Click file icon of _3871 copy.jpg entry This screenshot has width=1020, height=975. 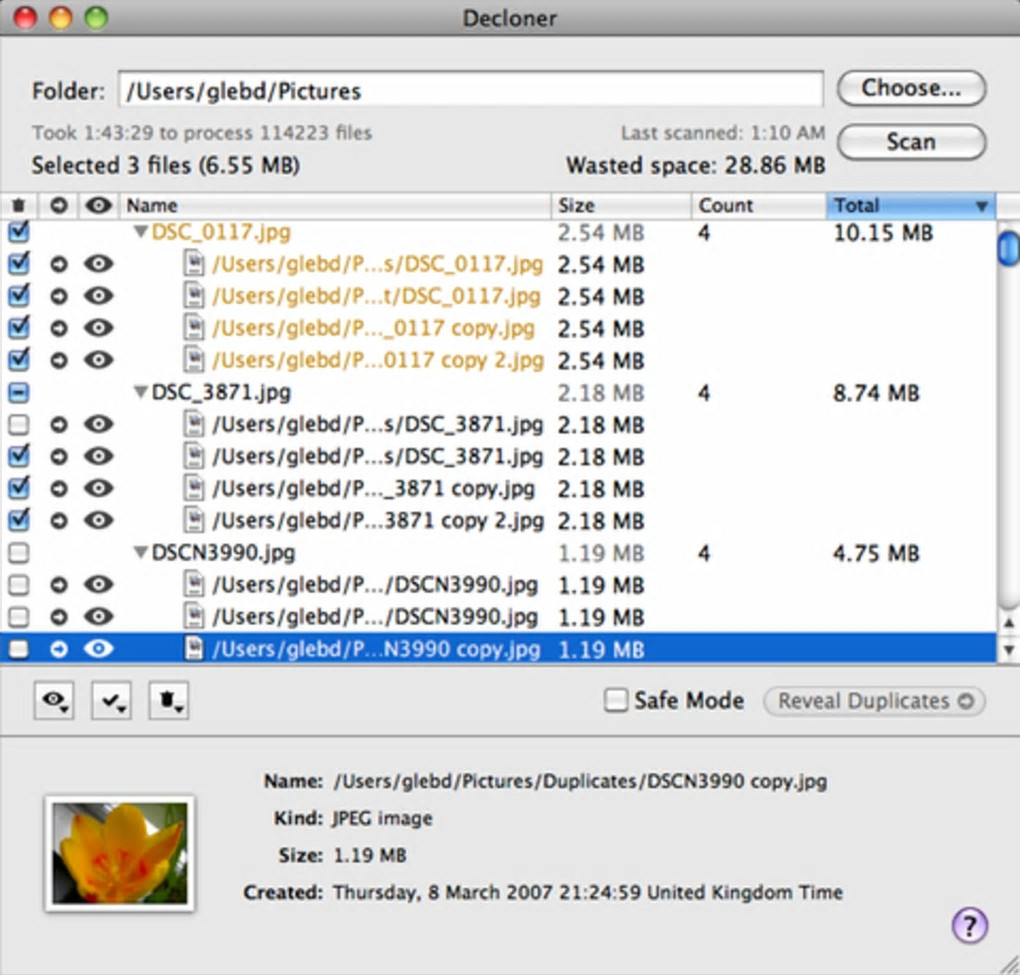point(194,488)
